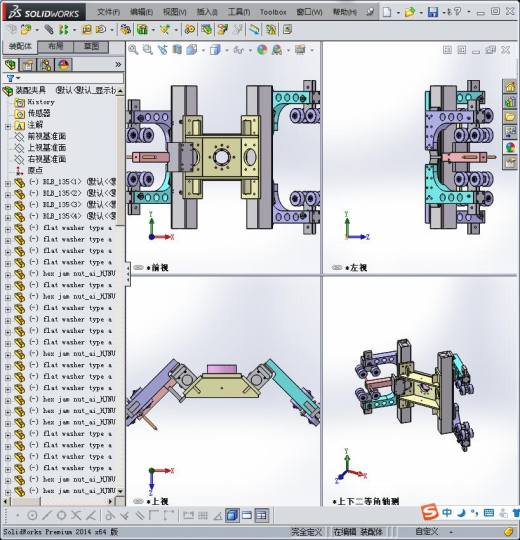The image size is (520, 540).
Task: Open dropdown arrow next to Assembly Features
Action: (x=153, y=30)
